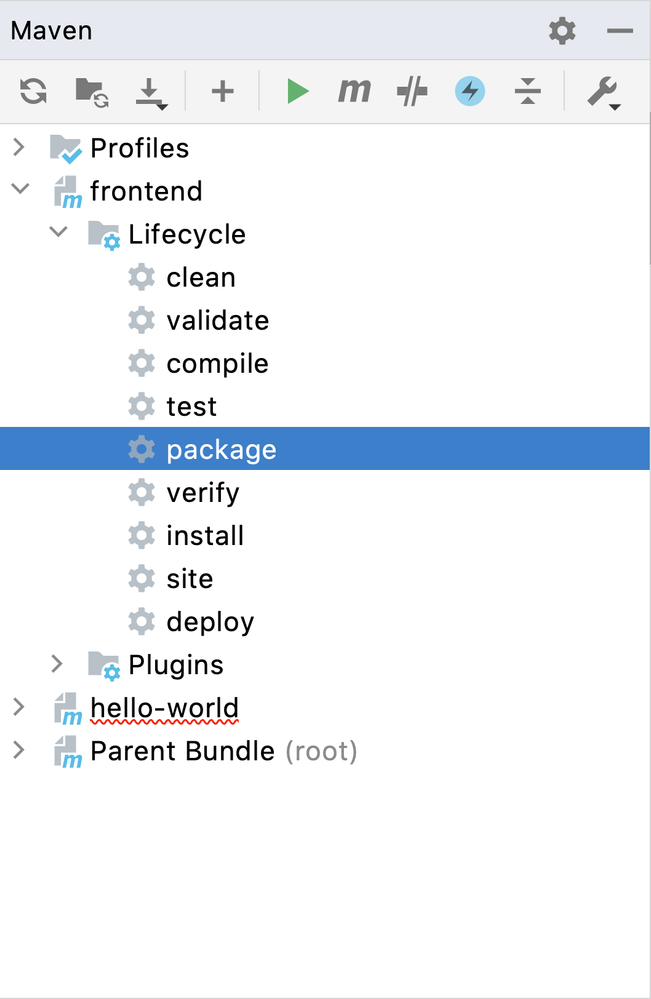Click Execute Maven Goal 'm' icon
The image size is (651, 999).
point(353,92)
